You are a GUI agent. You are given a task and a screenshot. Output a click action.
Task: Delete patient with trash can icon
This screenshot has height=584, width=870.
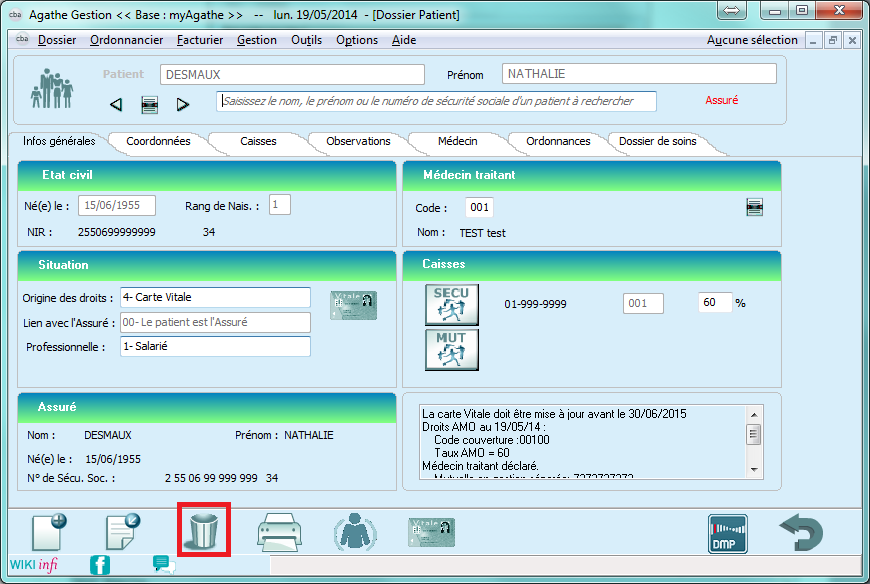(204, 530)
